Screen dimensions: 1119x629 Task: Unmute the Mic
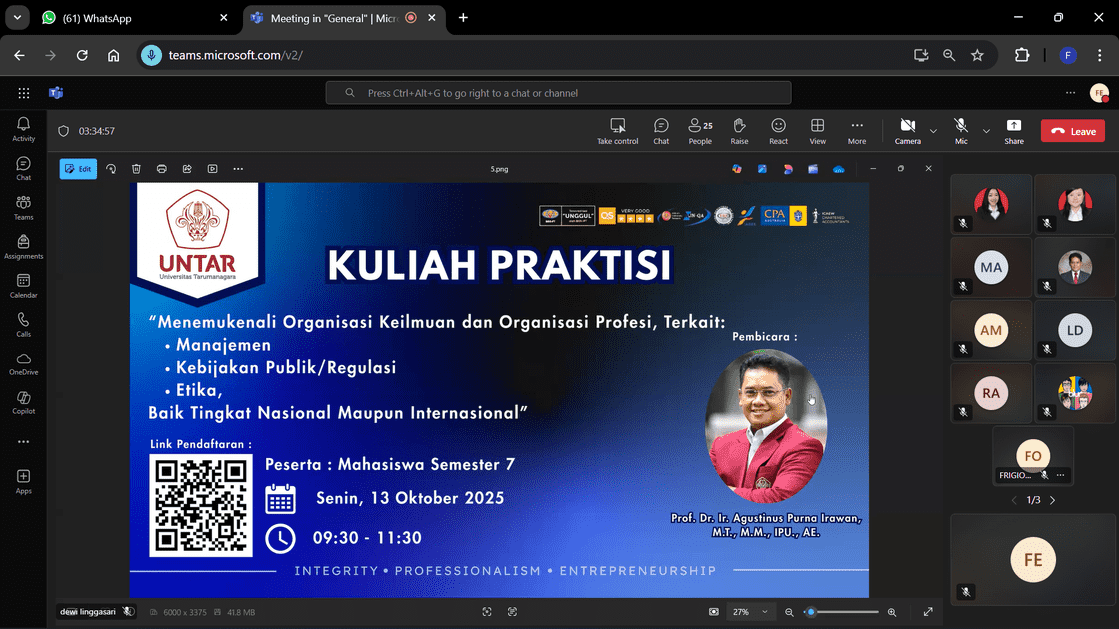click(x=961, y=130)
